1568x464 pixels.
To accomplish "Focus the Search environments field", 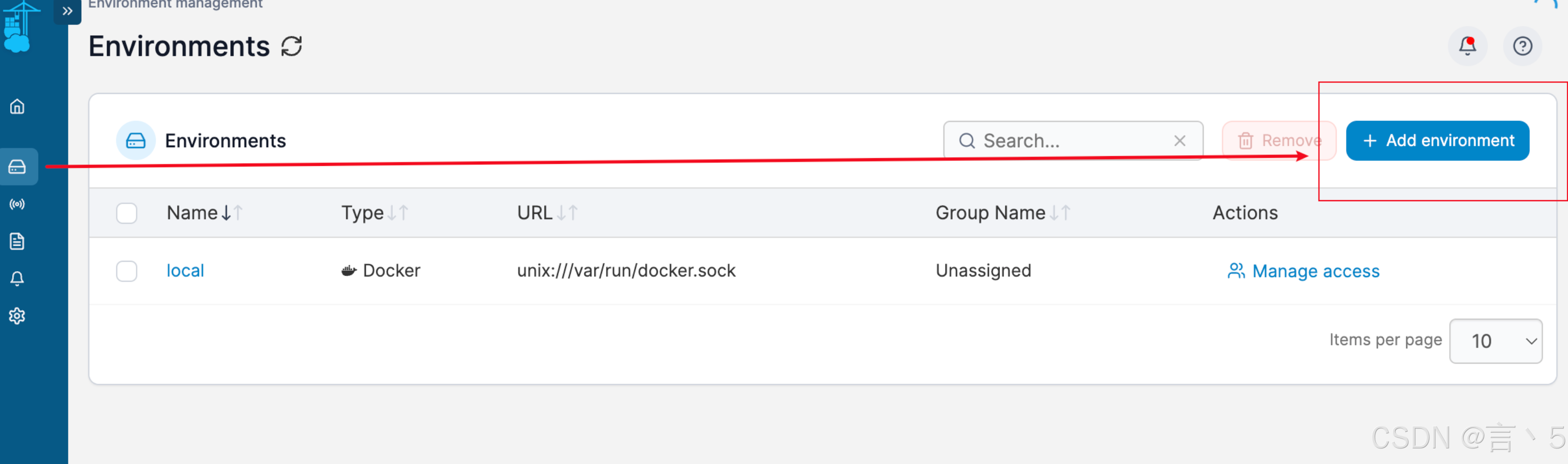I will [1073, 140].
